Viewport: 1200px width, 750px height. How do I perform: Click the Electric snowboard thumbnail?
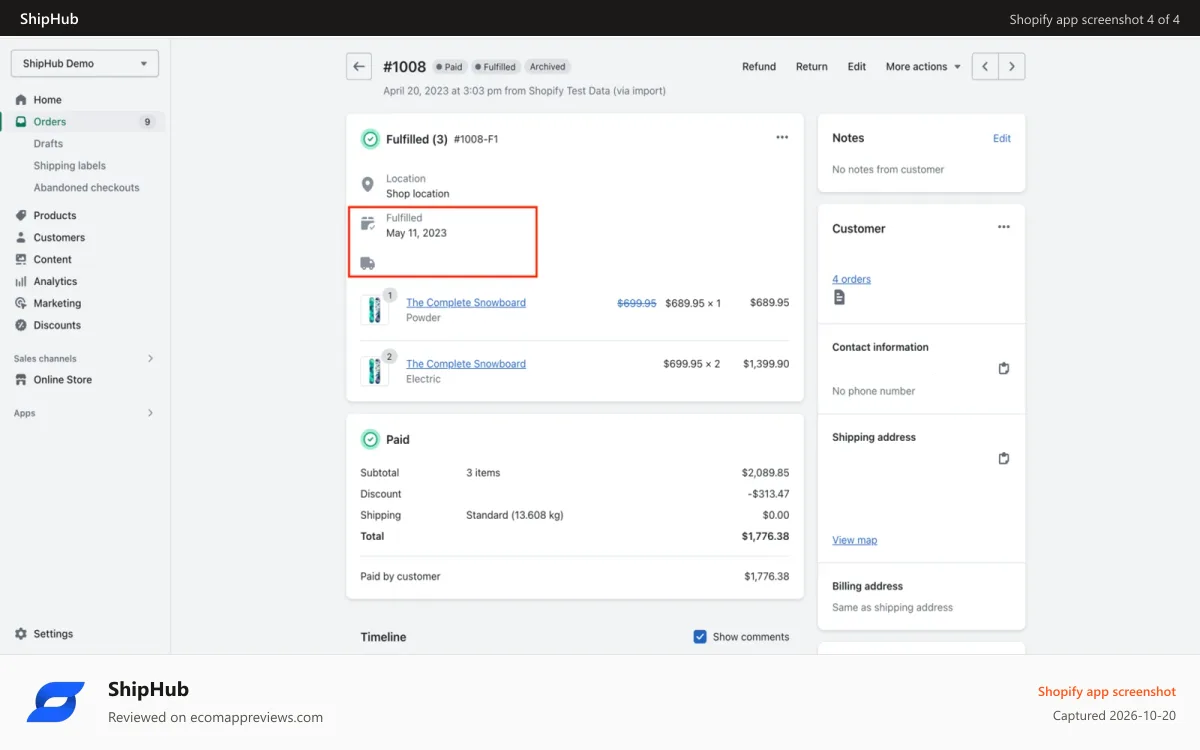point(374,371)
